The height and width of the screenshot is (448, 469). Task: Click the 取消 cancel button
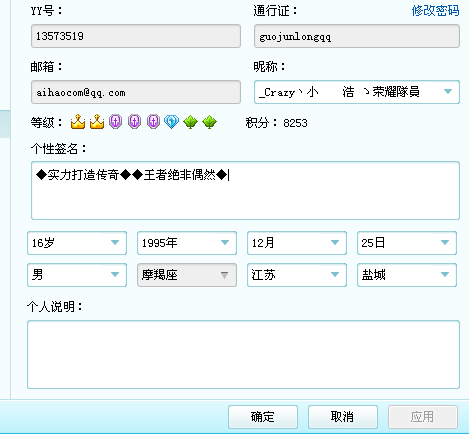[343, 417]
